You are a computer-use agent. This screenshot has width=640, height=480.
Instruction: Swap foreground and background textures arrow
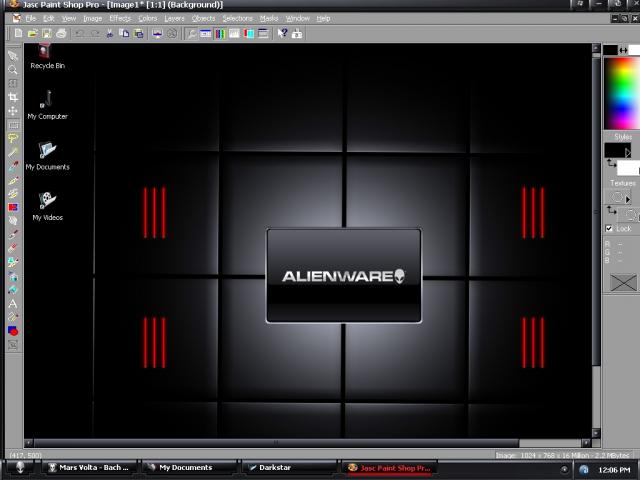[x=611, y=210]
